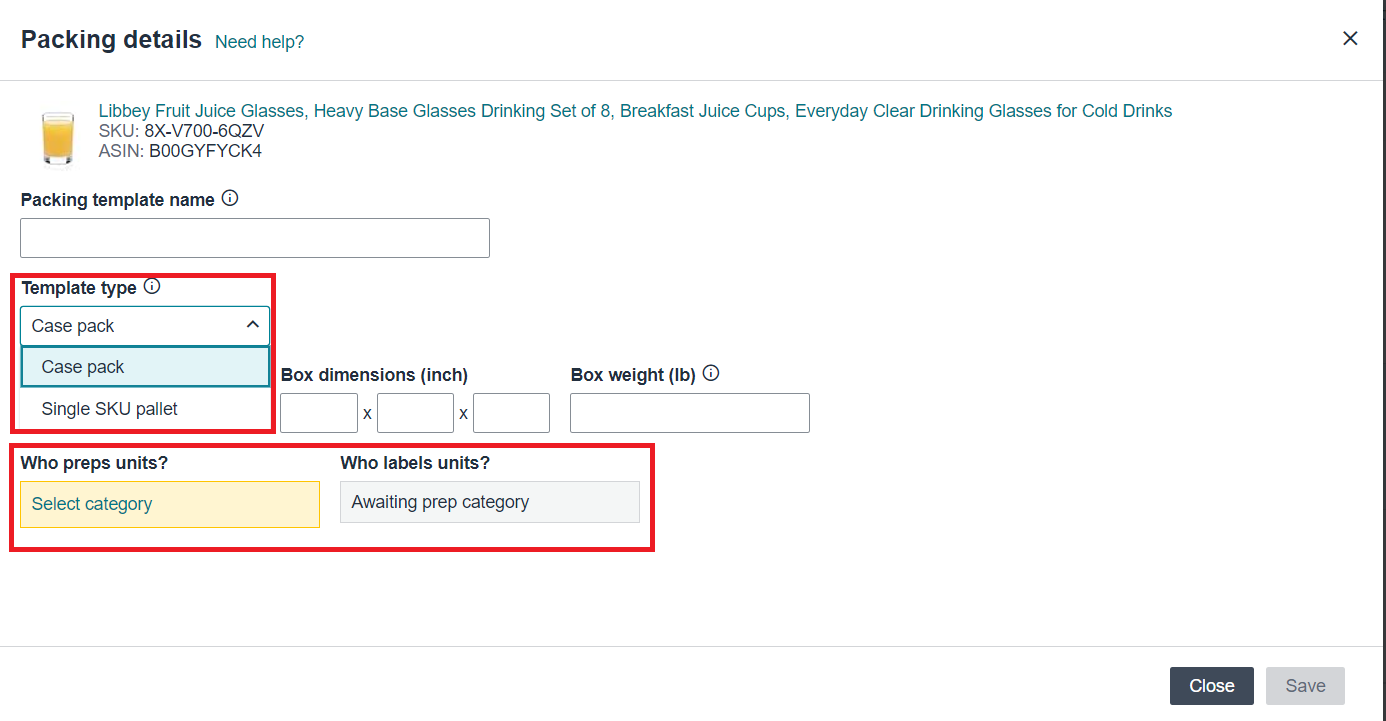The width and height of the screenshot is (1386, 721).
Task: Dismiss the dialog with the X icon
Action: tap(1350, 38)
